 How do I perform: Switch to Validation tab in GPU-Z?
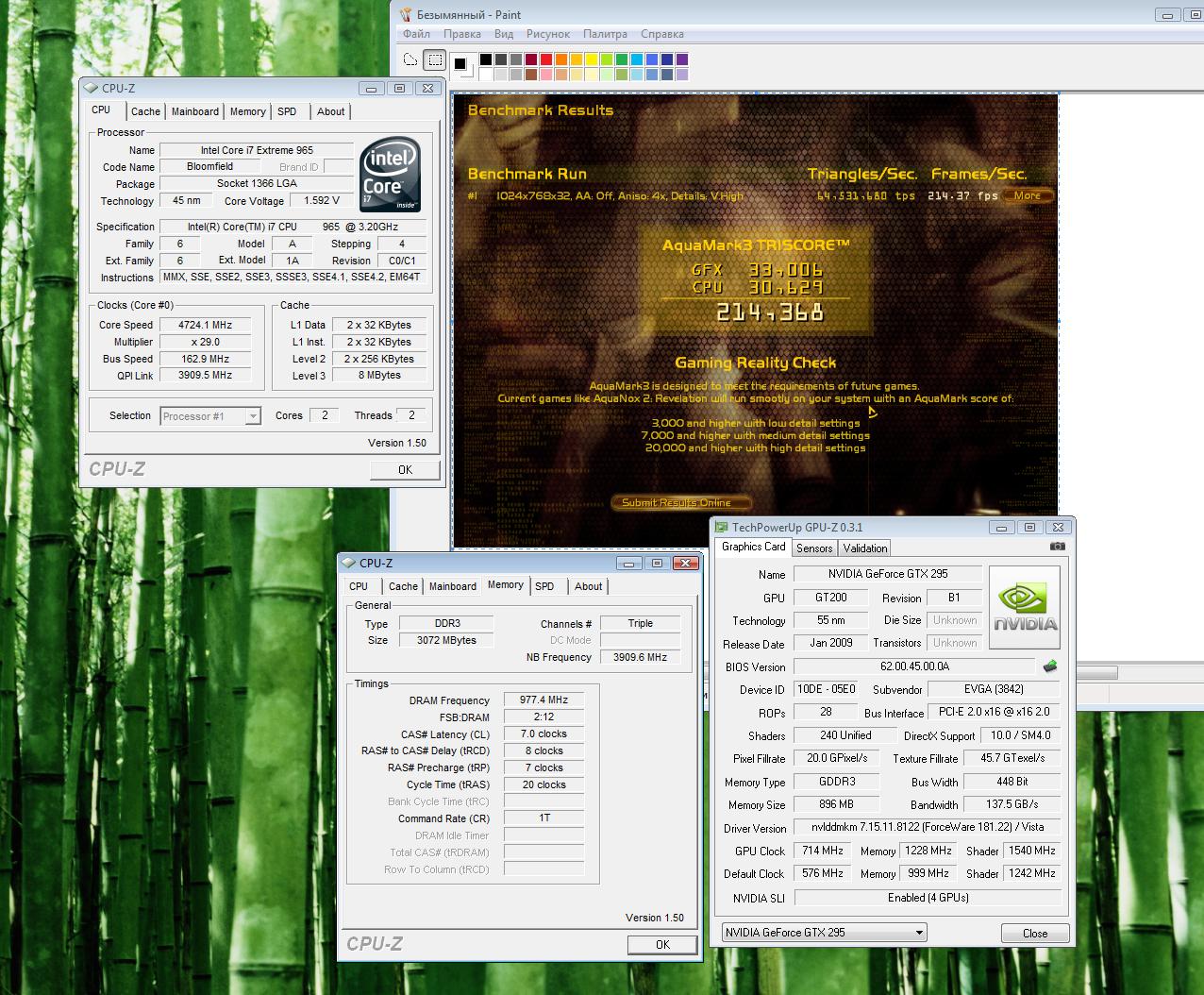click(865, 548)
